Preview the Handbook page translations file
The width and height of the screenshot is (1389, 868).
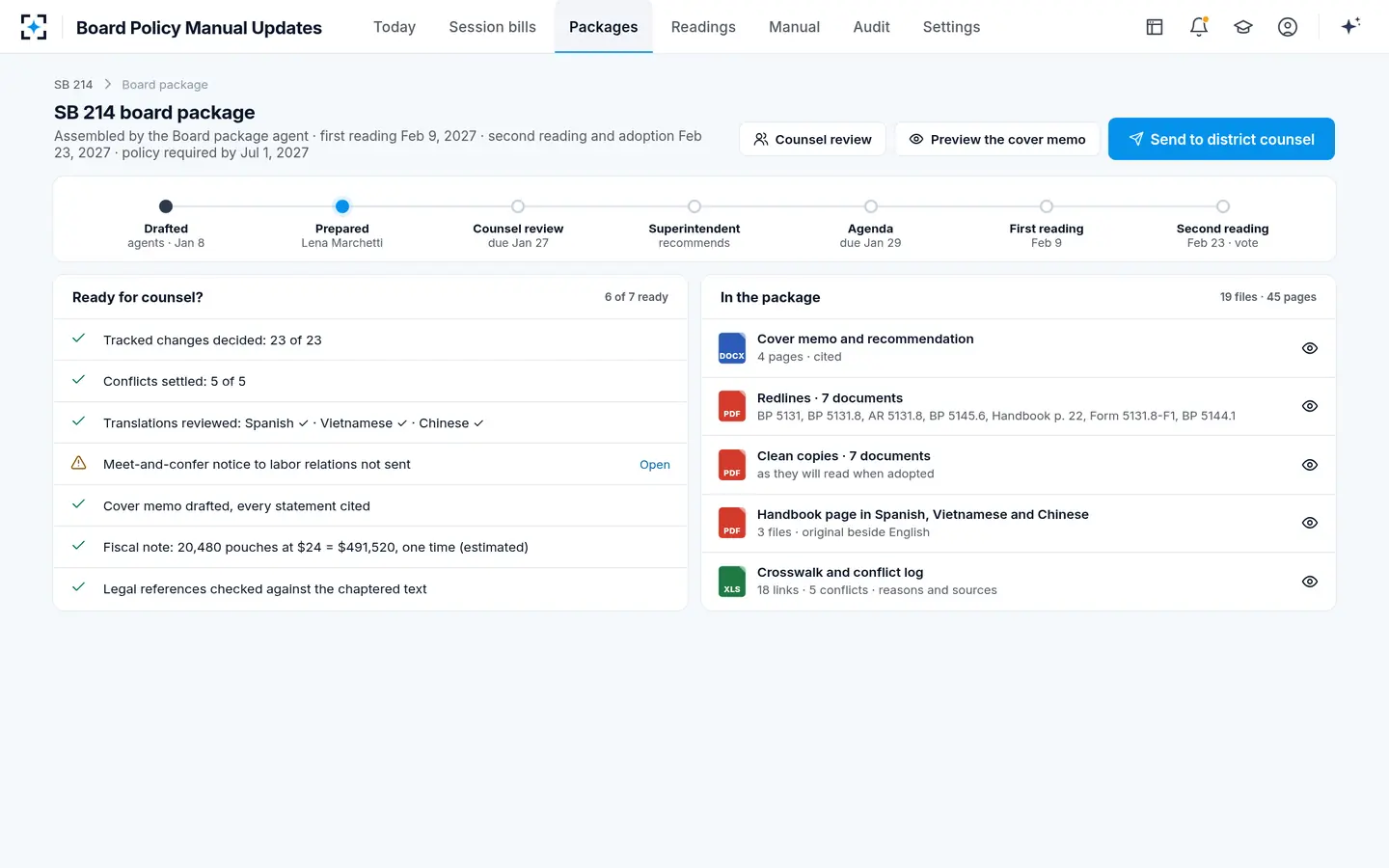[x=1310, y=523]
